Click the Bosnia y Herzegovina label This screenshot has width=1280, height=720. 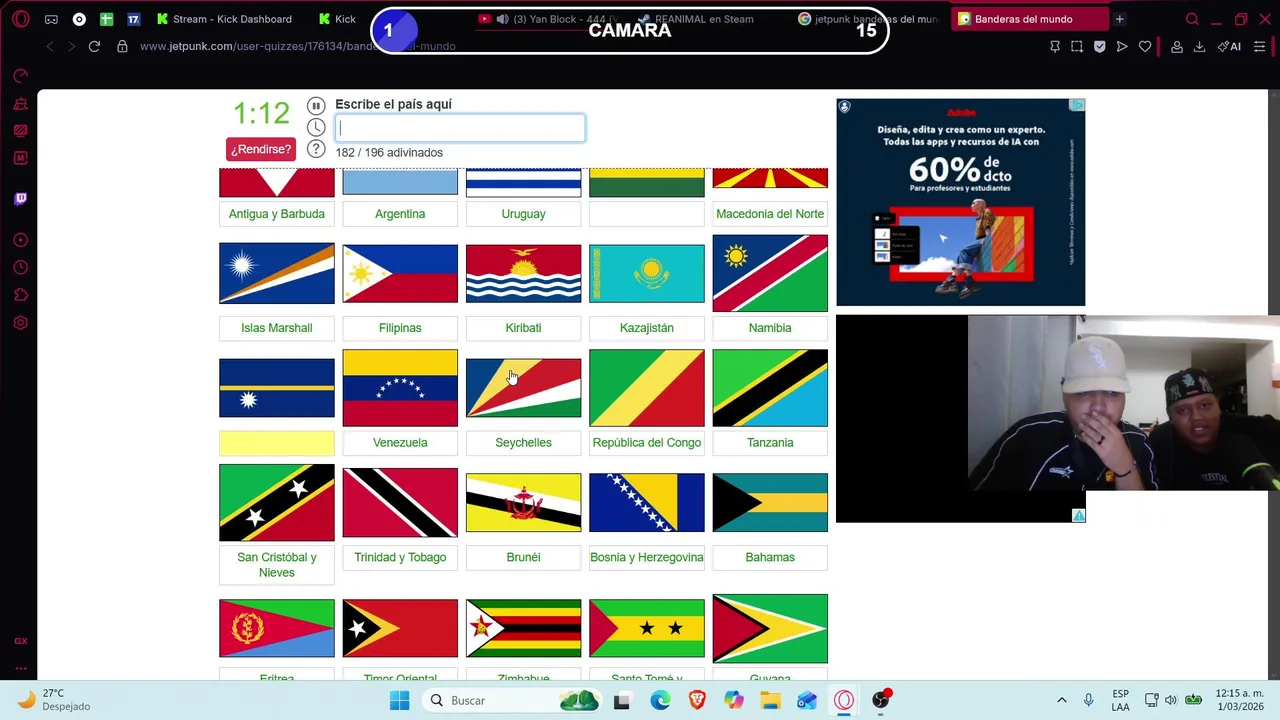(x=647, y=557)
